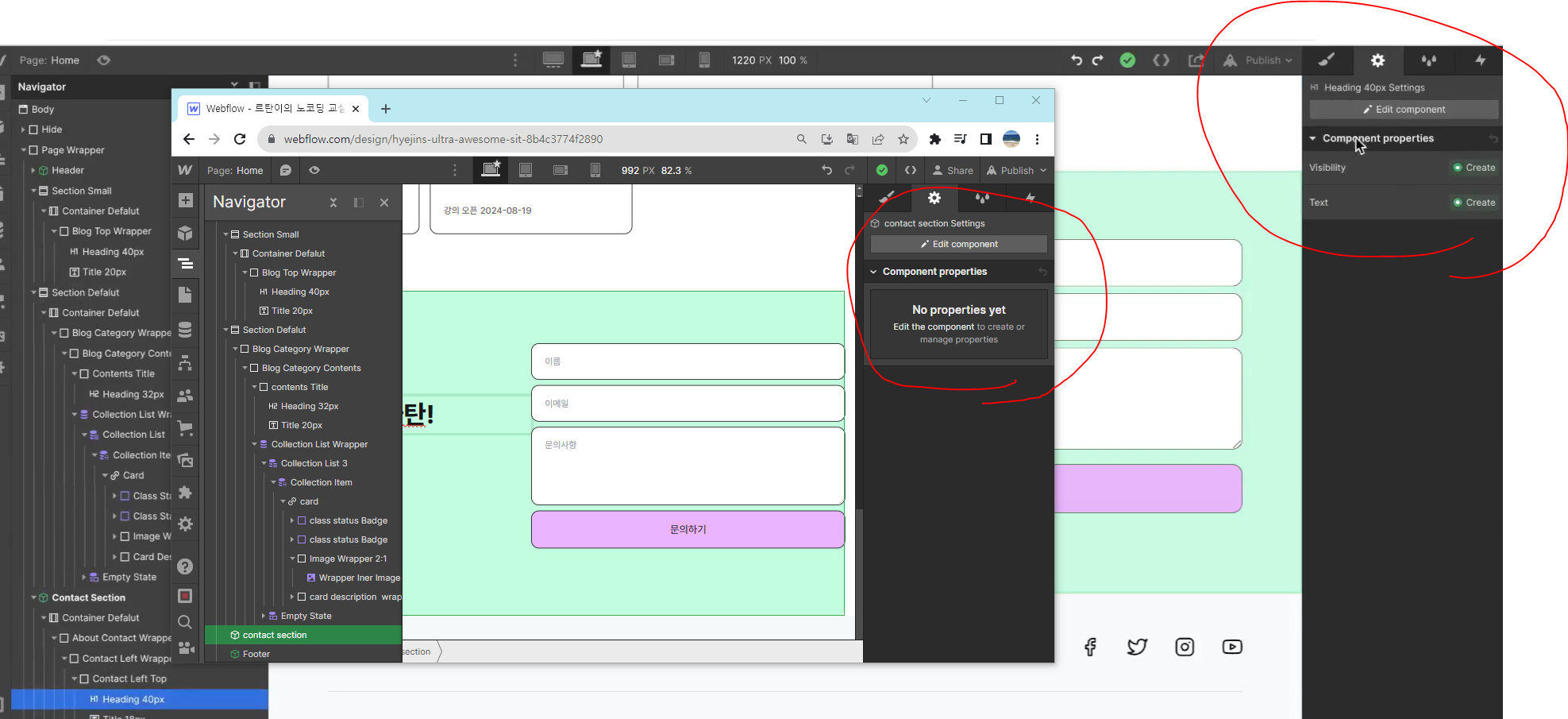Click the red audit square icon
Image resolution: width=1568 pixels, height=719 pixels.
185,596
